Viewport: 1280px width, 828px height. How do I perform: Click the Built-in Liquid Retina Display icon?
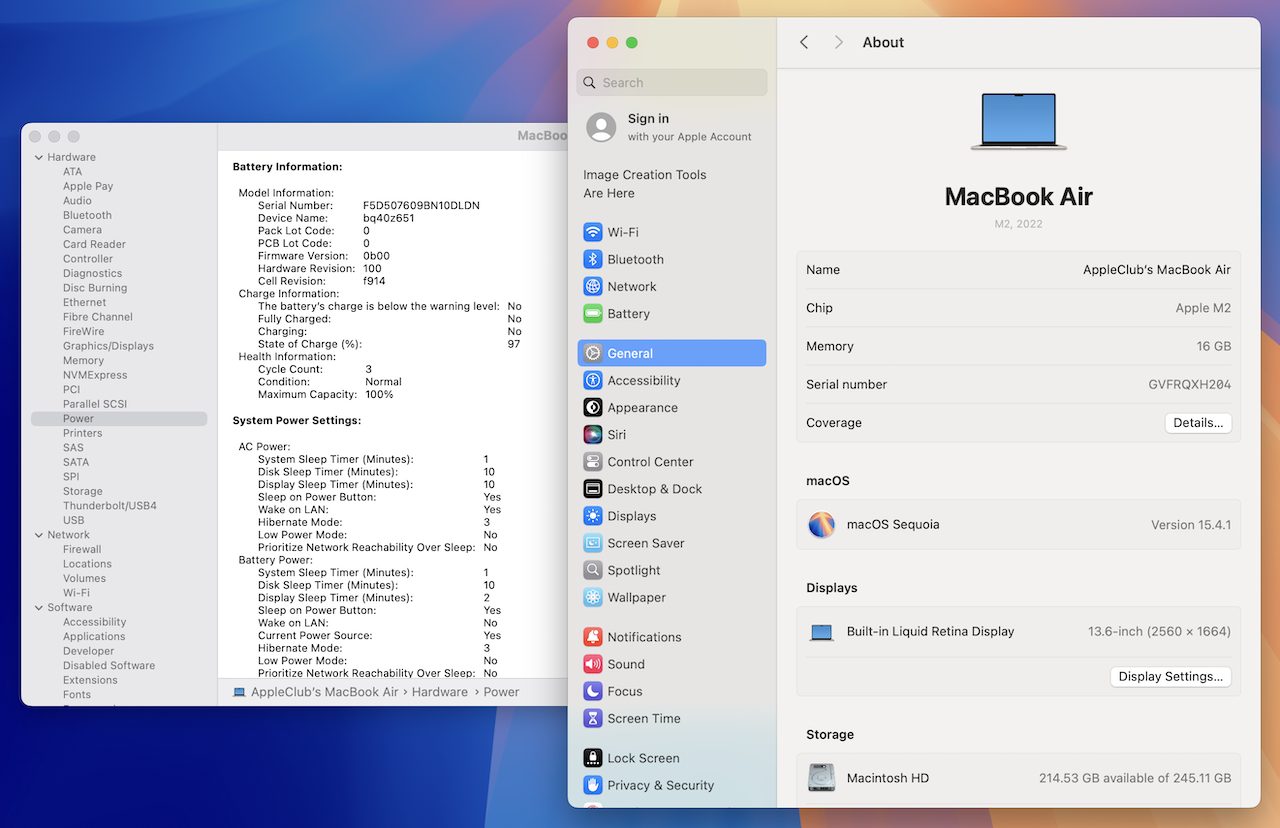(x=821, y=632)
